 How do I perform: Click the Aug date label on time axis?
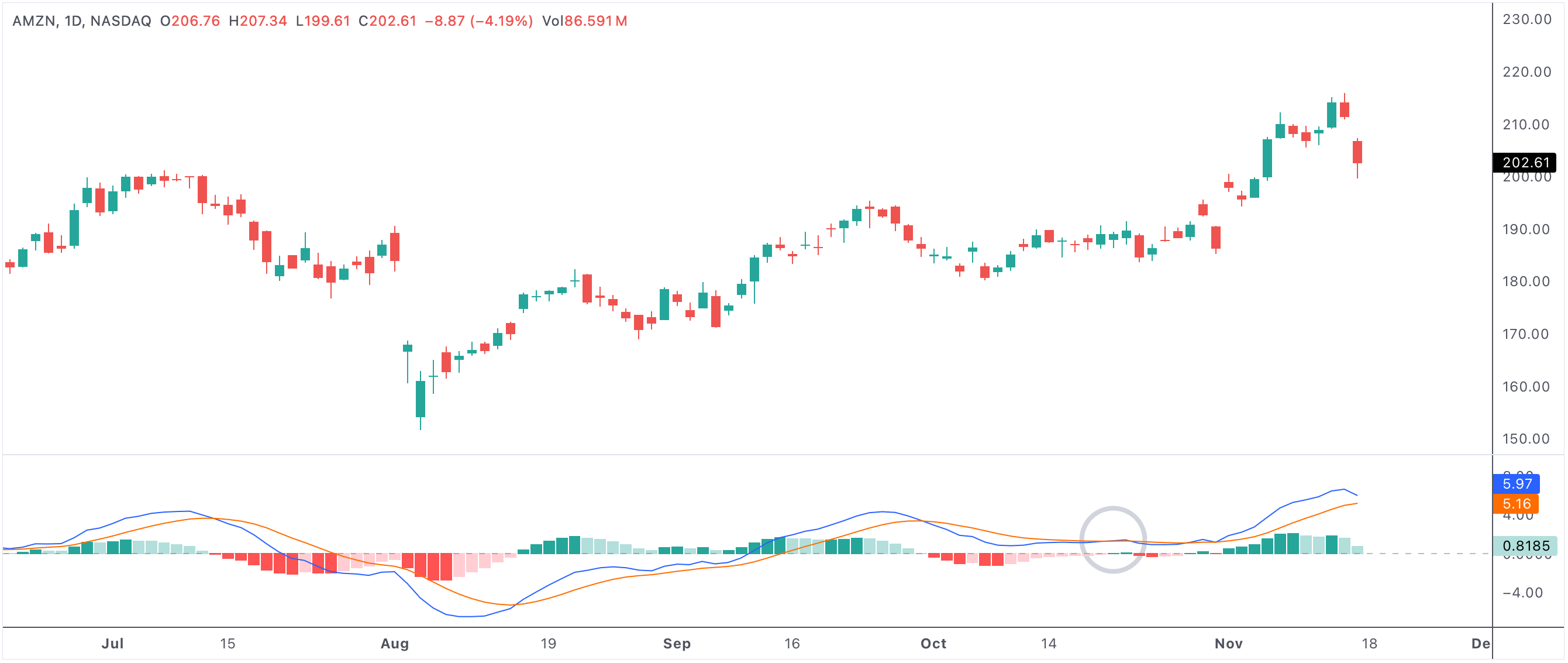click(394, 644)
